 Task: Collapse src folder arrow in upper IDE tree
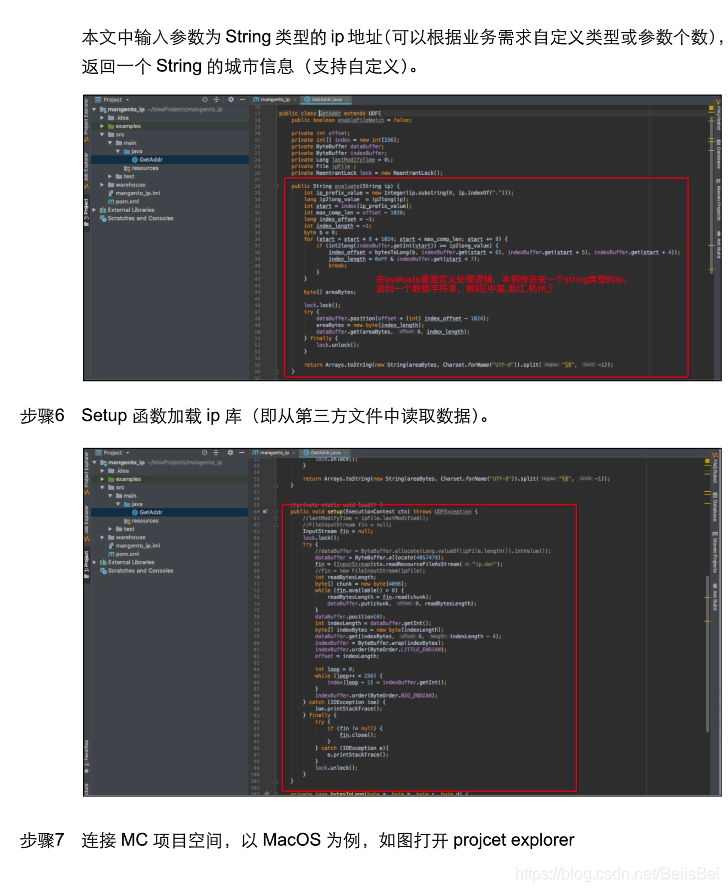(102, 135)
